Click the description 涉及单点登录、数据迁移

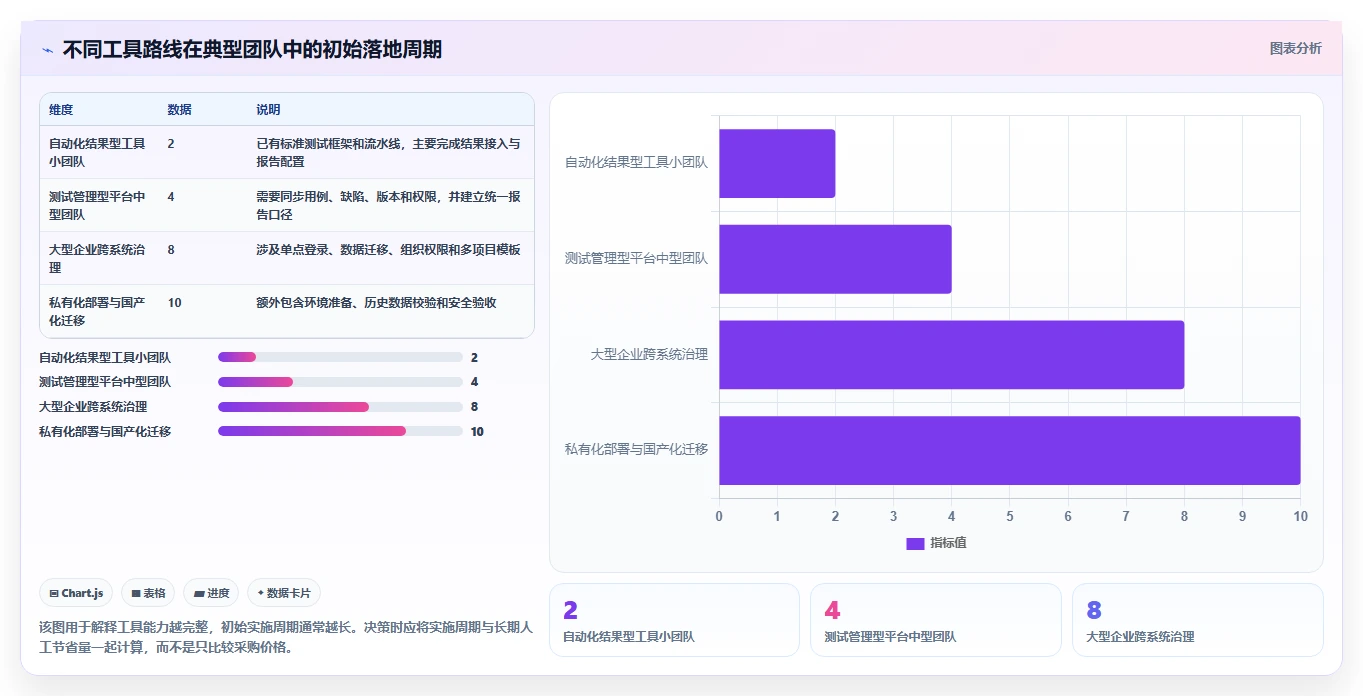pos(388,250)
